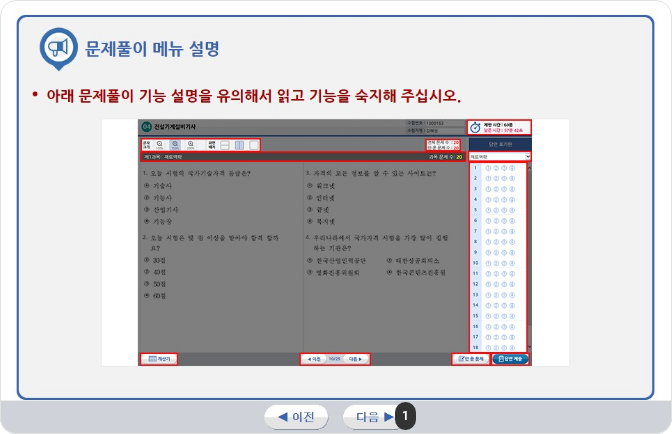Open the 계산기 calculator button
Viewport: 672px width, 434px height.
point(159,358)
